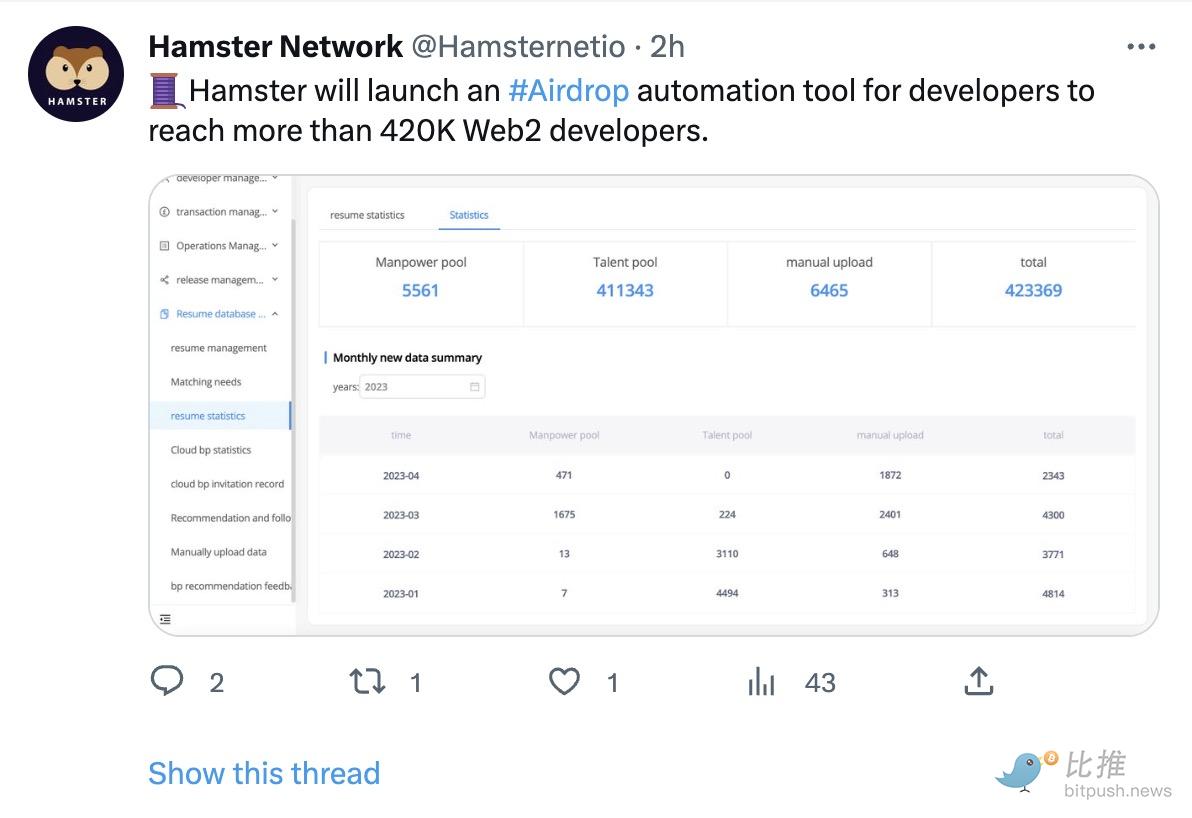Open Cloud bp statistics sidebar item

(x=211, y=450)
